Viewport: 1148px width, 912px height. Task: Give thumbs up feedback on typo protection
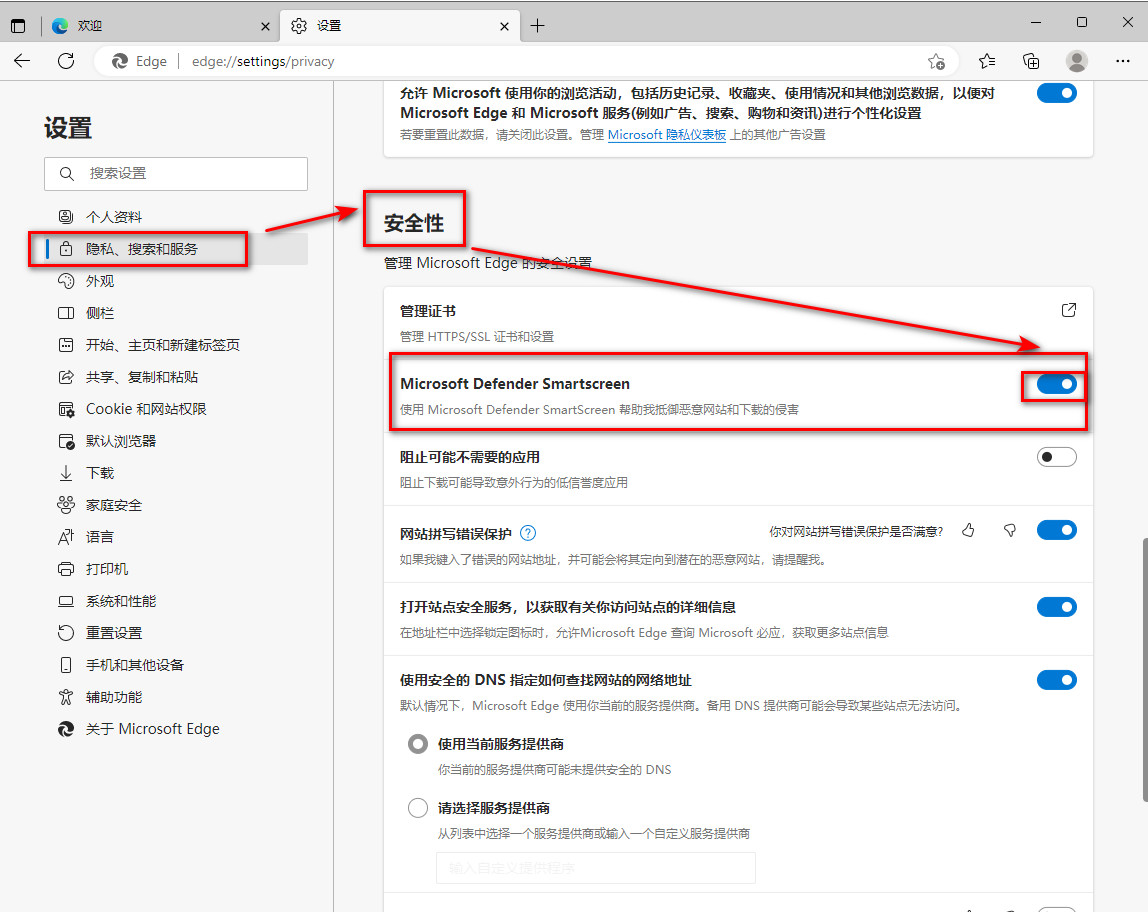968,531
